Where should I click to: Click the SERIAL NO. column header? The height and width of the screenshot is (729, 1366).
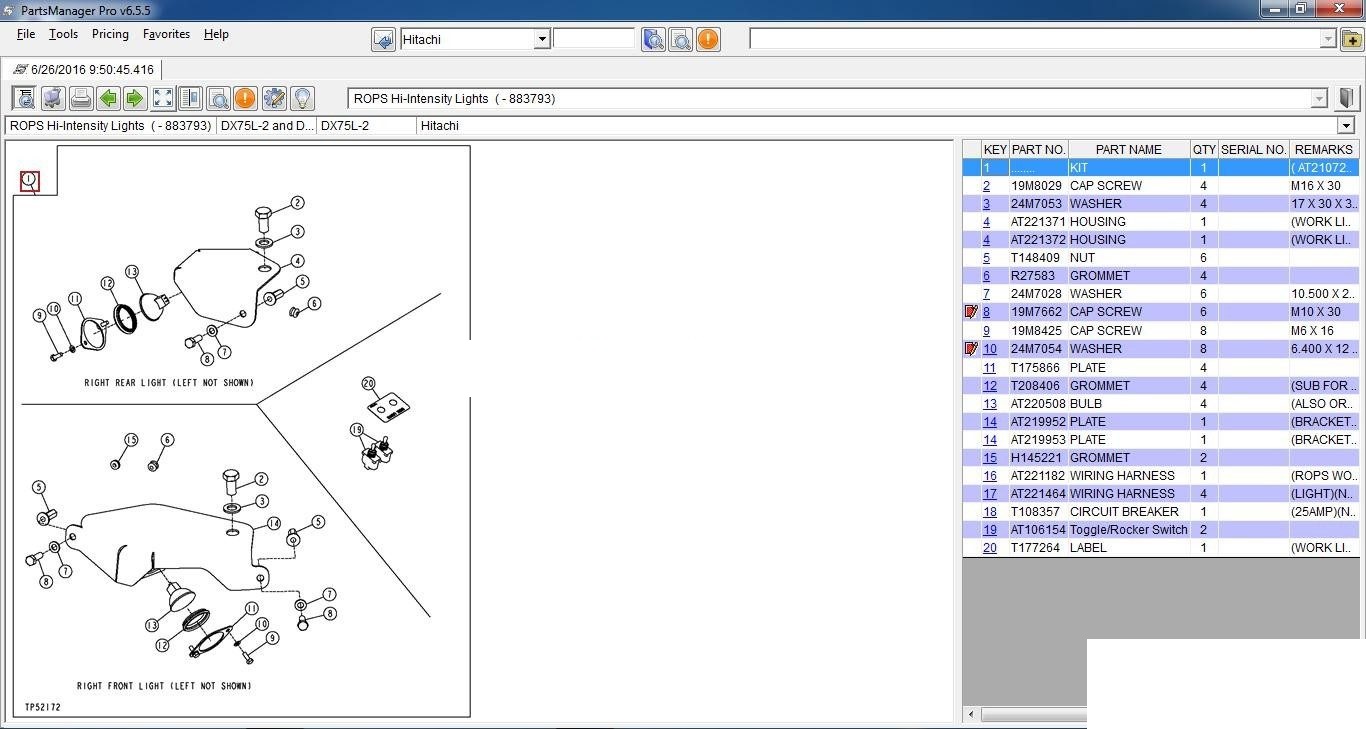pos(1253,149)
